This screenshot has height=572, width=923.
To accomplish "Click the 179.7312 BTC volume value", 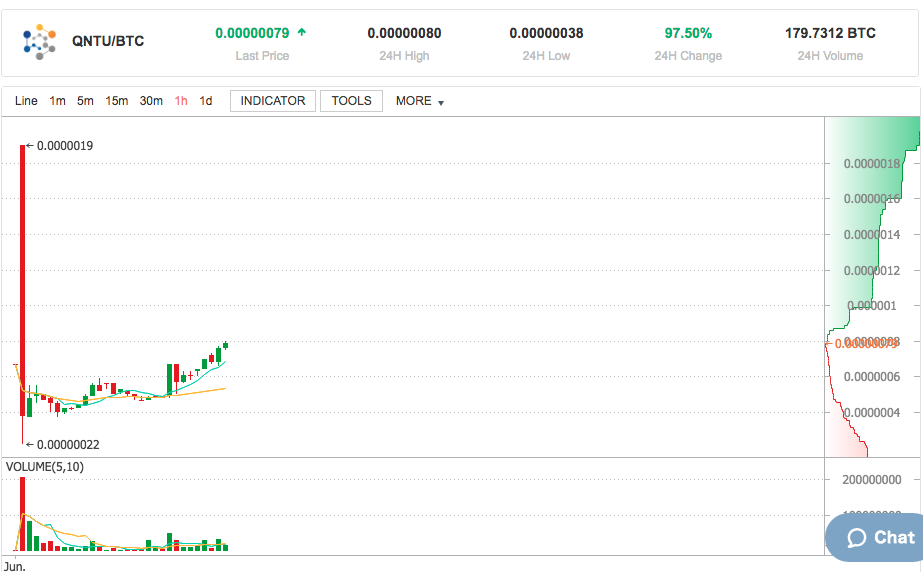I will coord(830,33).
